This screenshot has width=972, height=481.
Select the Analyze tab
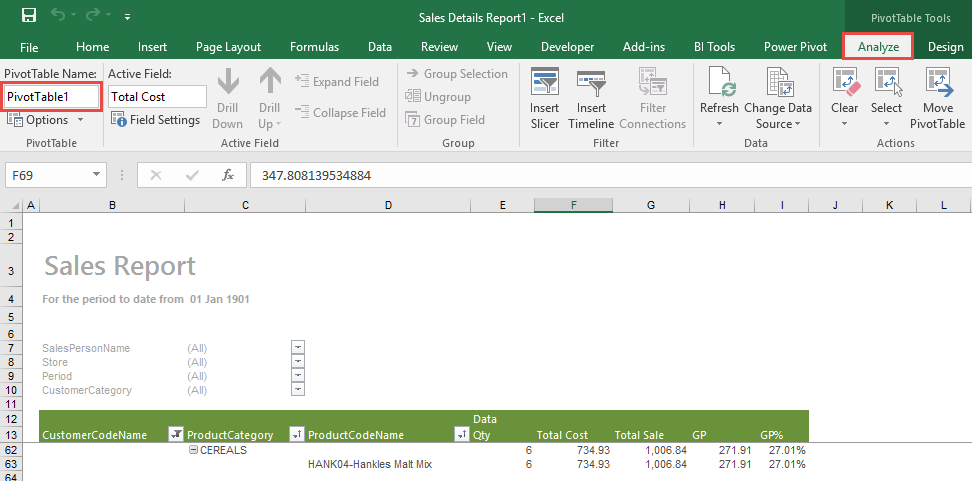pyautogui.click(x=878, y=47)
